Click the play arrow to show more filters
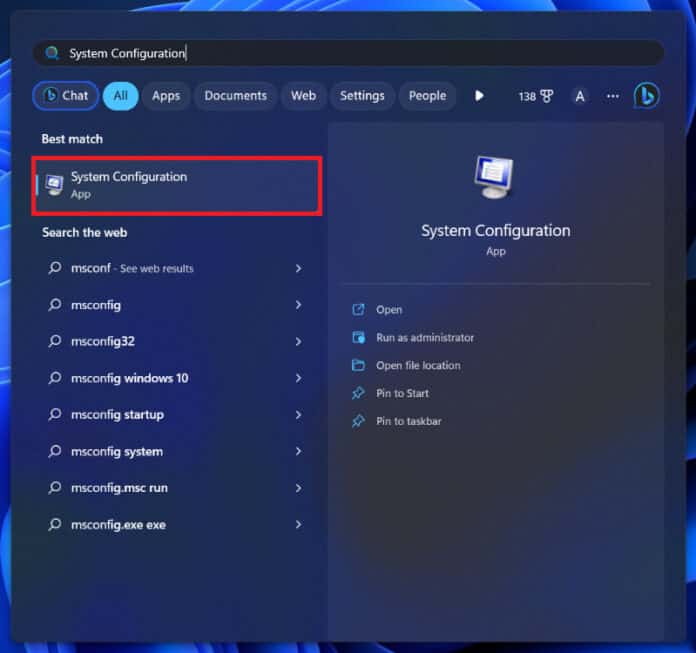This screenshot has width=696, height=653. 479,96
